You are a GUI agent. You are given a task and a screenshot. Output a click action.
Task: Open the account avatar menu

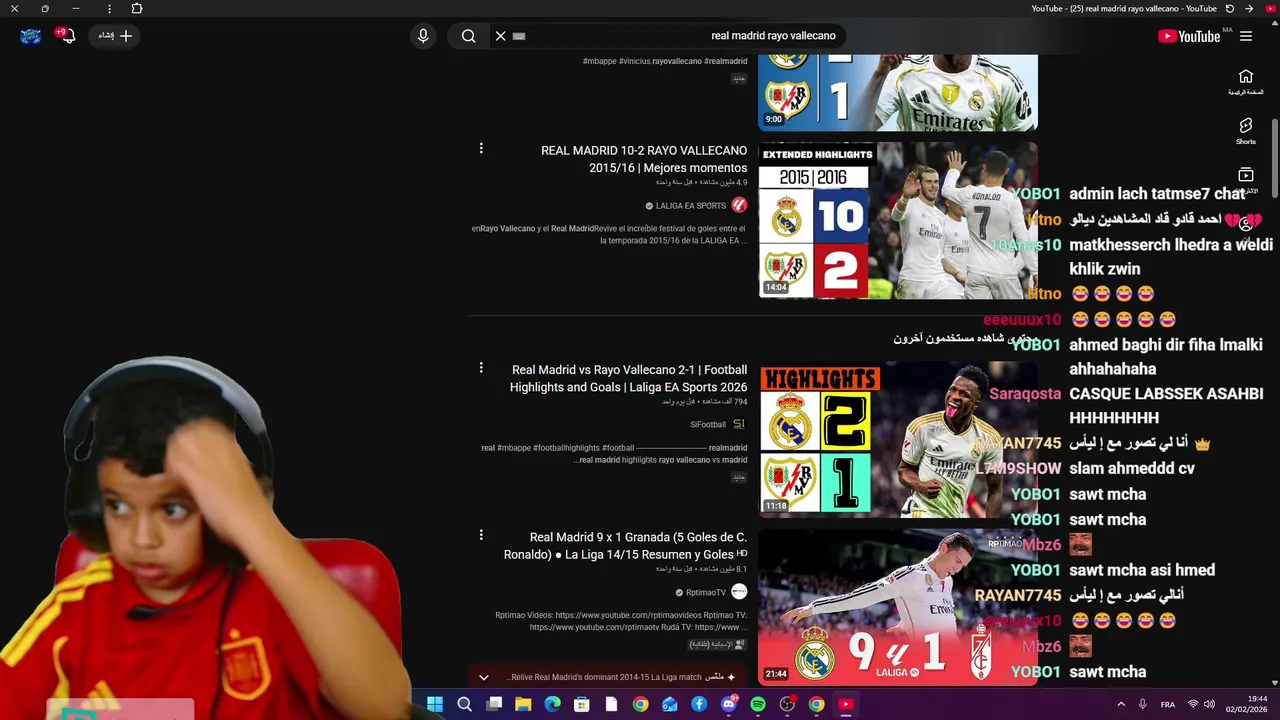click(31, 36)
